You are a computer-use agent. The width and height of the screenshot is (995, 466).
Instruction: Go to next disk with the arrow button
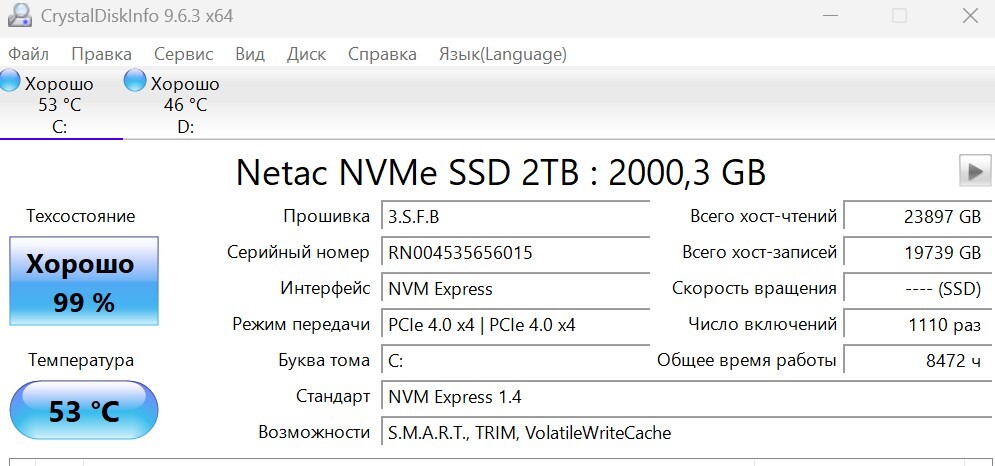click(x=975, y=171)
